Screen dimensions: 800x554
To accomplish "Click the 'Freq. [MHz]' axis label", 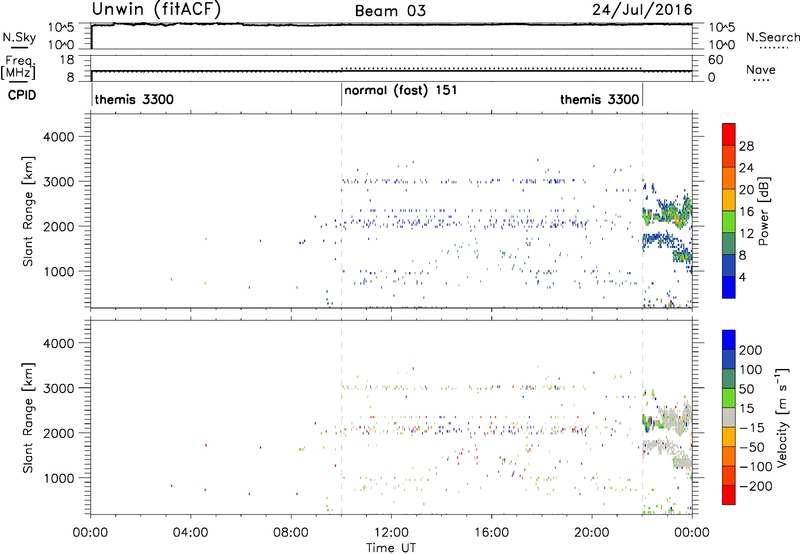I will point(18,67).
